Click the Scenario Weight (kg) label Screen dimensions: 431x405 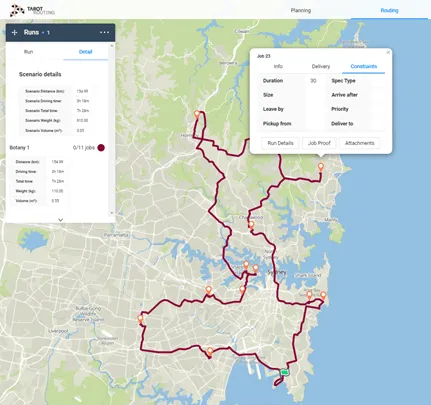(43, 120)
